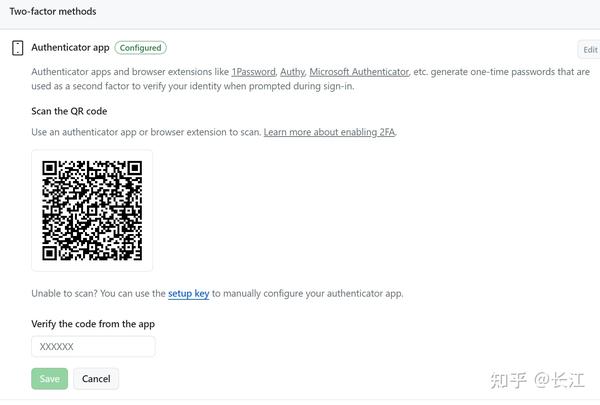Viewport: 600px width, 405px height.
Task: Cancel the authenticator setup
Action: [96, 379]
